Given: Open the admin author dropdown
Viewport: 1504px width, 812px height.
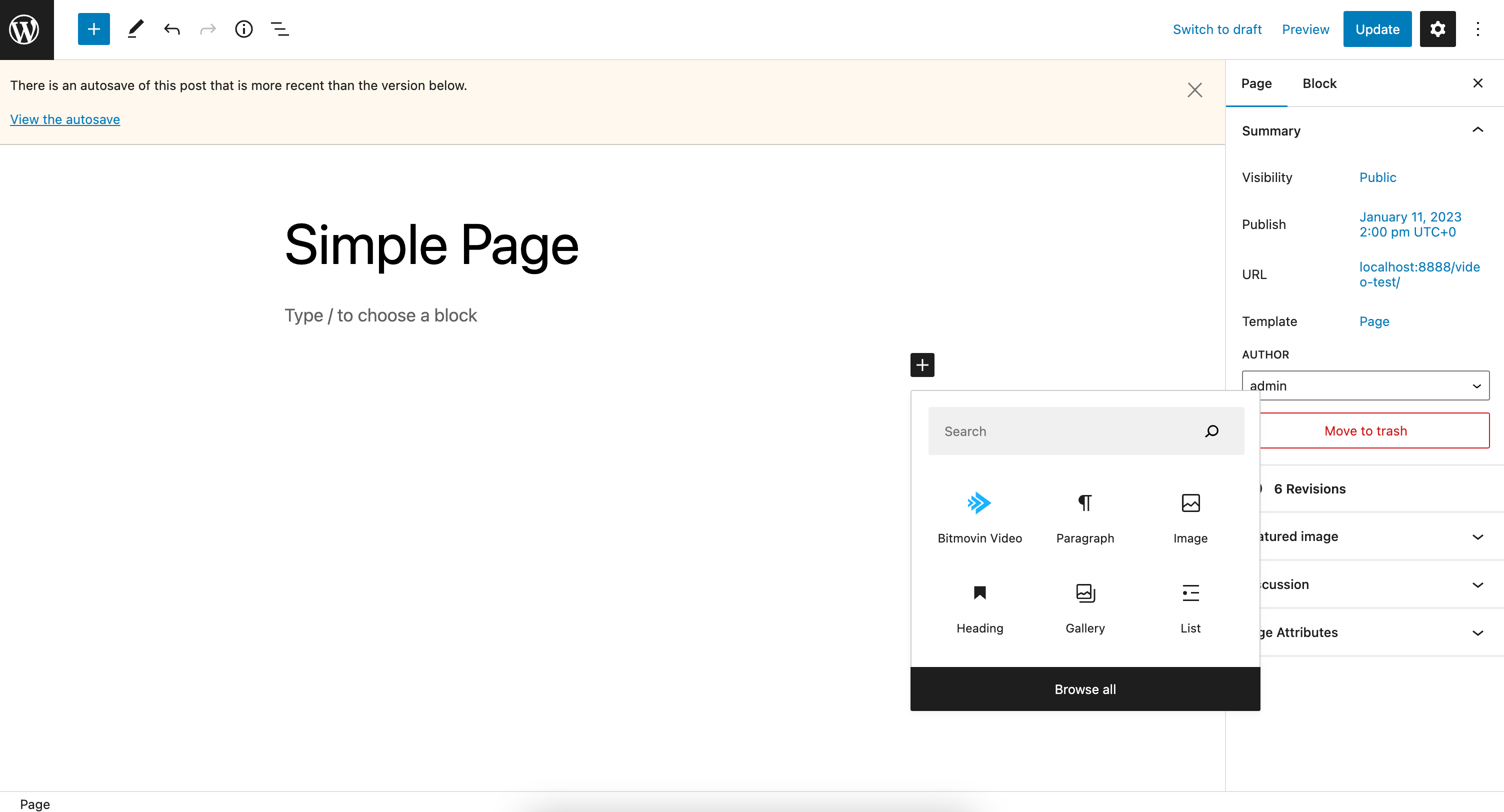Looking at the screenshot, I should 1364,385.
